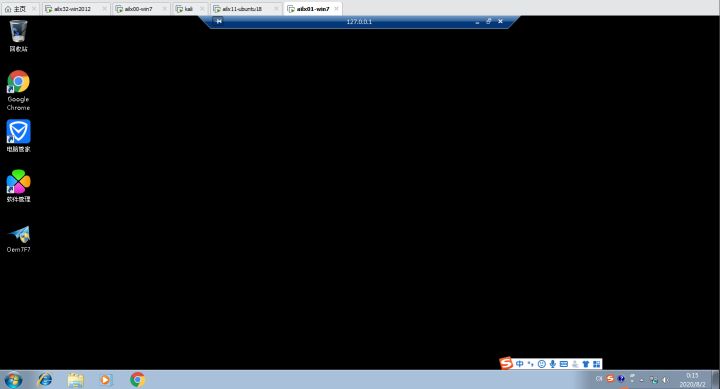
Task: Show hidden system tray icons
Action: 642,380
